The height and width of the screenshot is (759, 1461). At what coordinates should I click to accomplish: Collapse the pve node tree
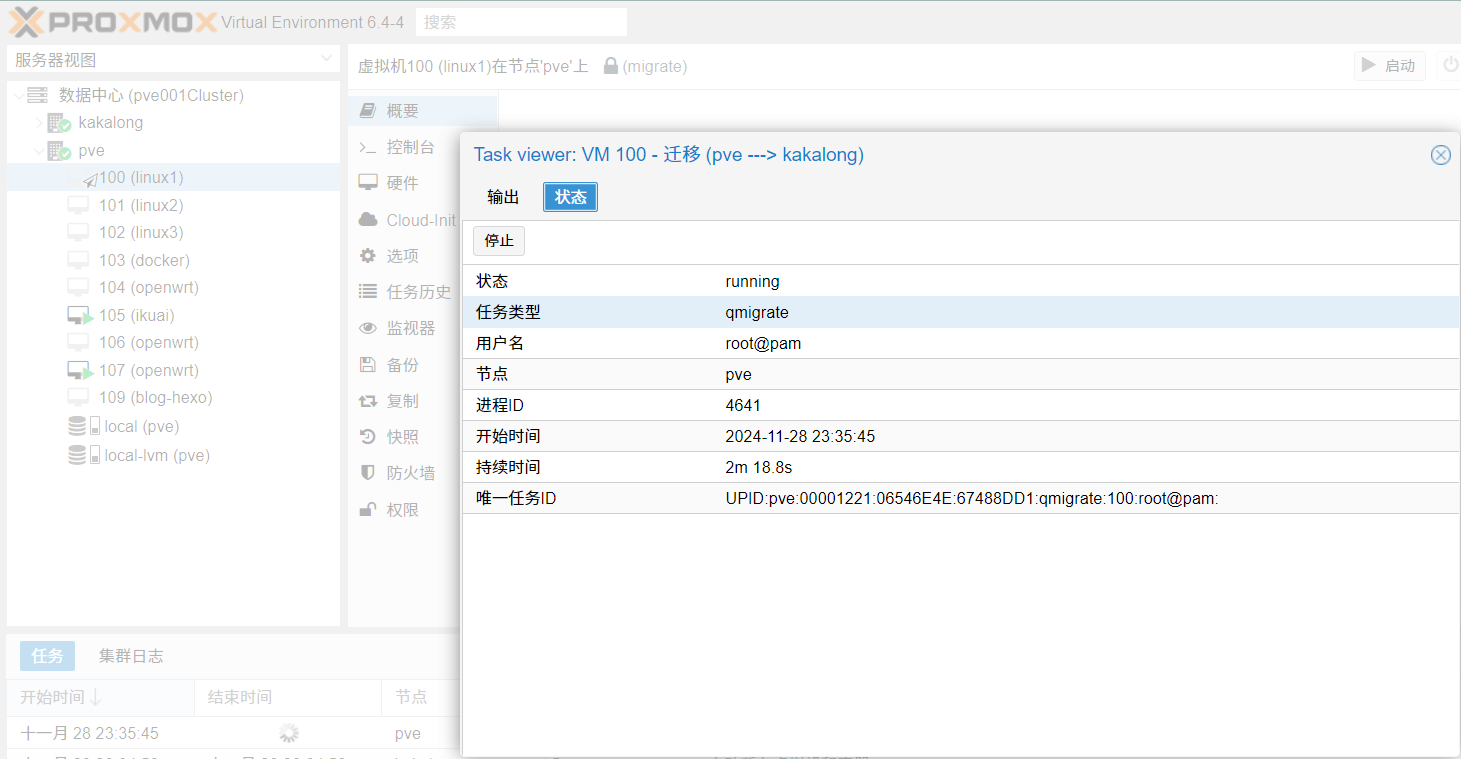coord(39,151)
